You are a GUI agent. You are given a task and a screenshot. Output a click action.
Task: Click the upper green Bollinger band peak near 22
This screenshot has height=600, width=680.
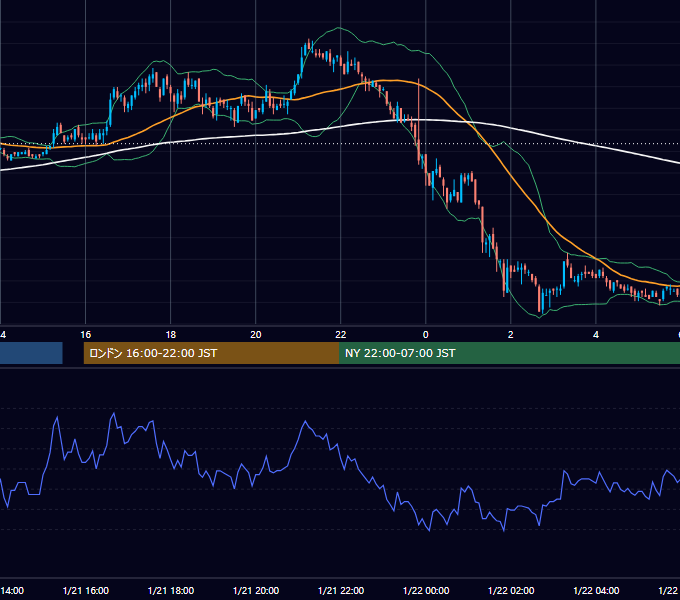(x=339, y=28)
